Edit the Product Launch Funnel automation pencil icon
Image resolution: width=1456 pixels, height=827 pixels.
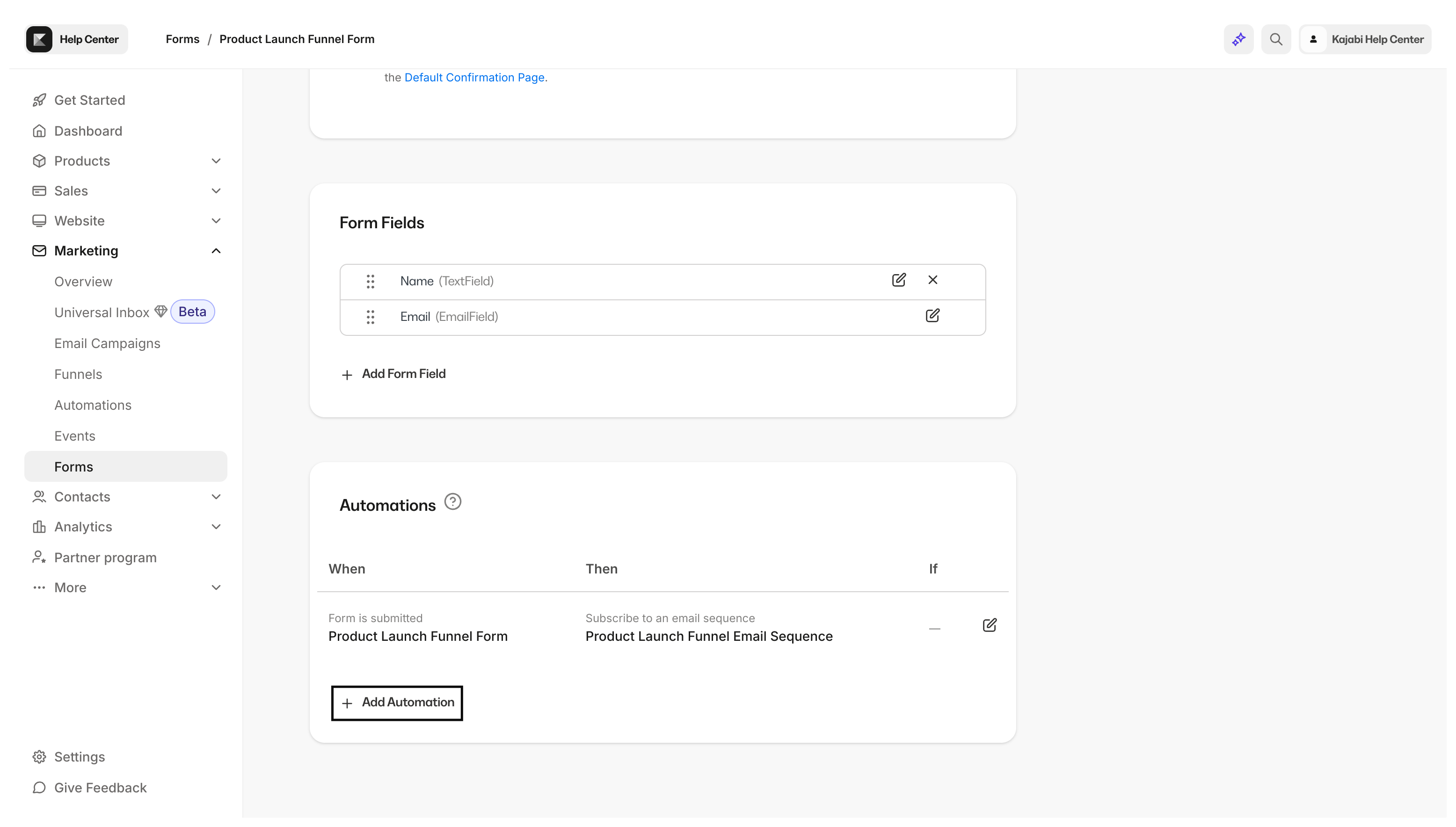[x=989, y=625]
